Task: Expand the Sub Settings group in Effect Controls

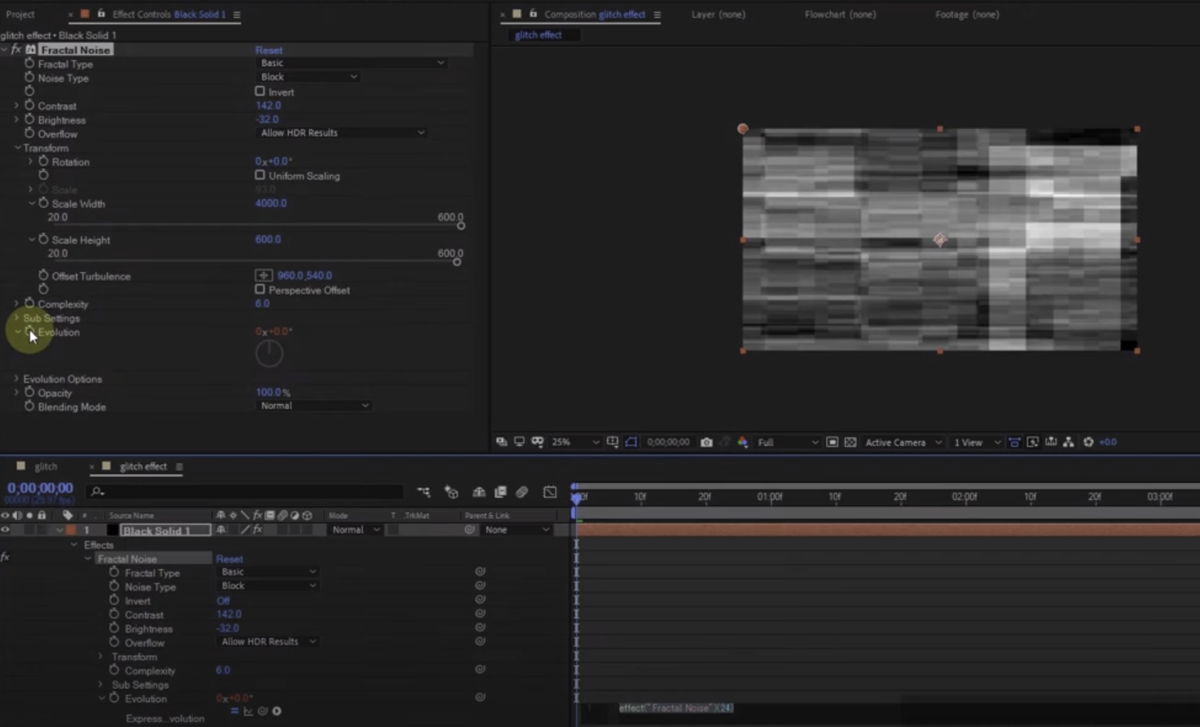Action: point(16,318)
